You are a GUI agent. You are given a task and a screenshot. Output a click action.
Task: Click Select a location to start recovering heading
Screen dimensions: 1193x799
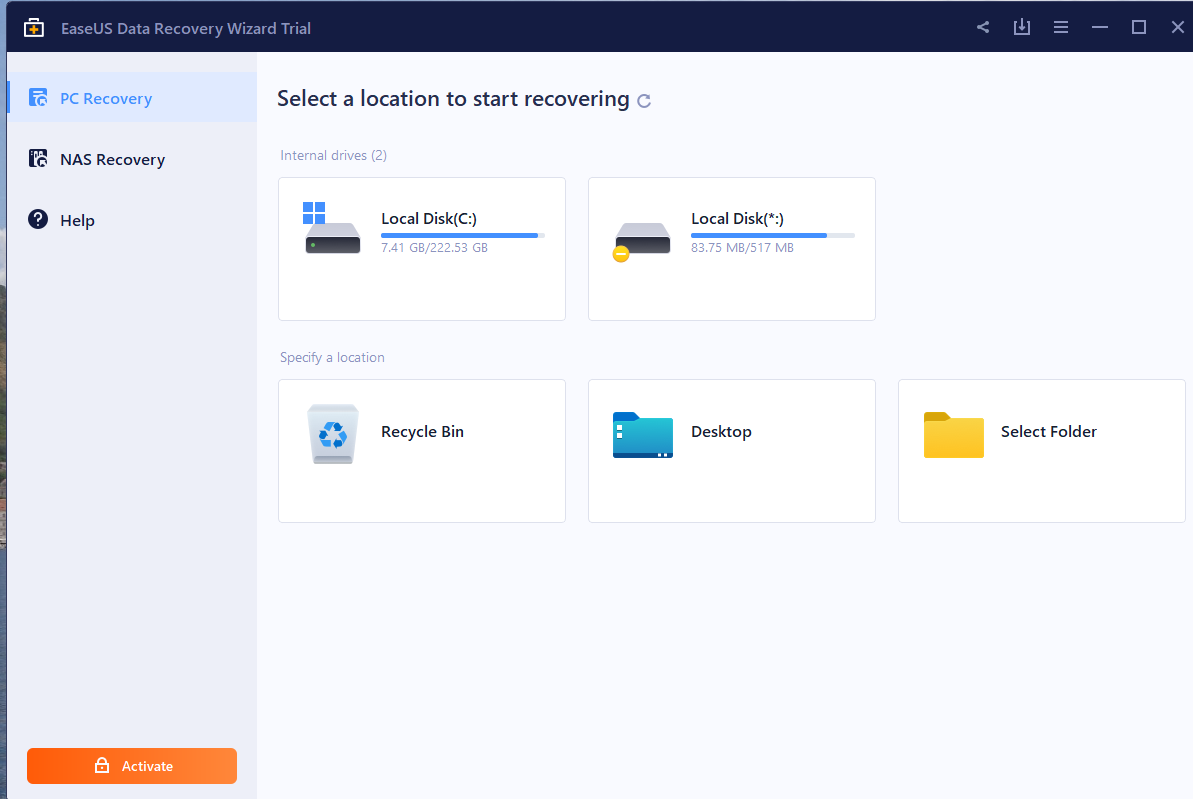(453, 99)
